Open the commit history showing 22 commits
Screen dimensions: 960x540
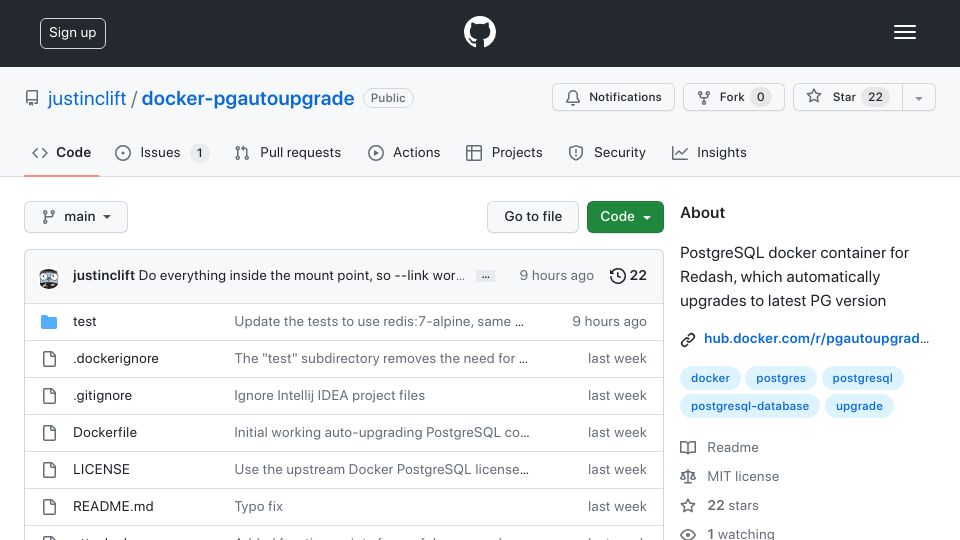click(x=628, y=276)
